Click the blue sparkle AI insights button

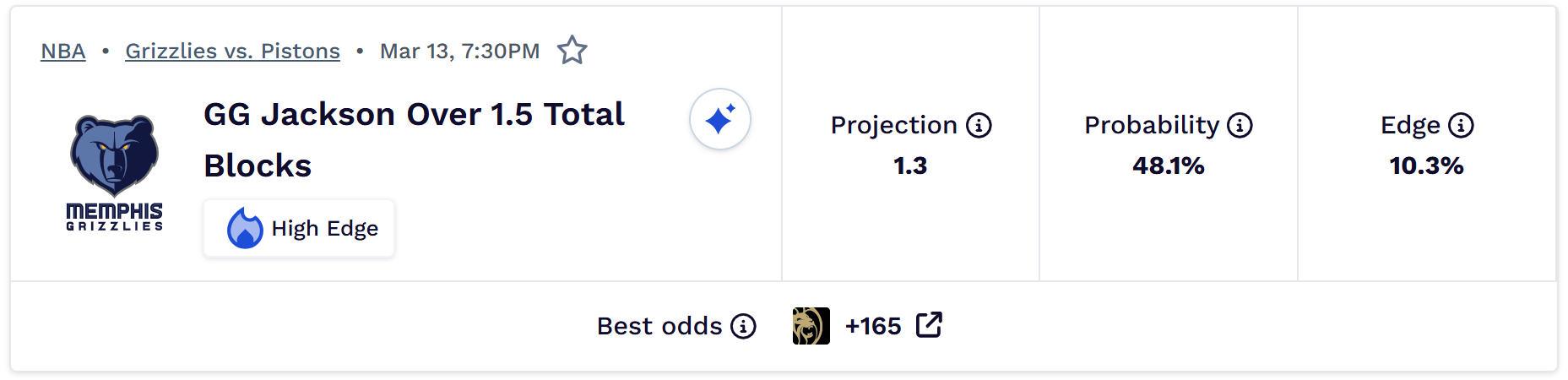[719, 119]
